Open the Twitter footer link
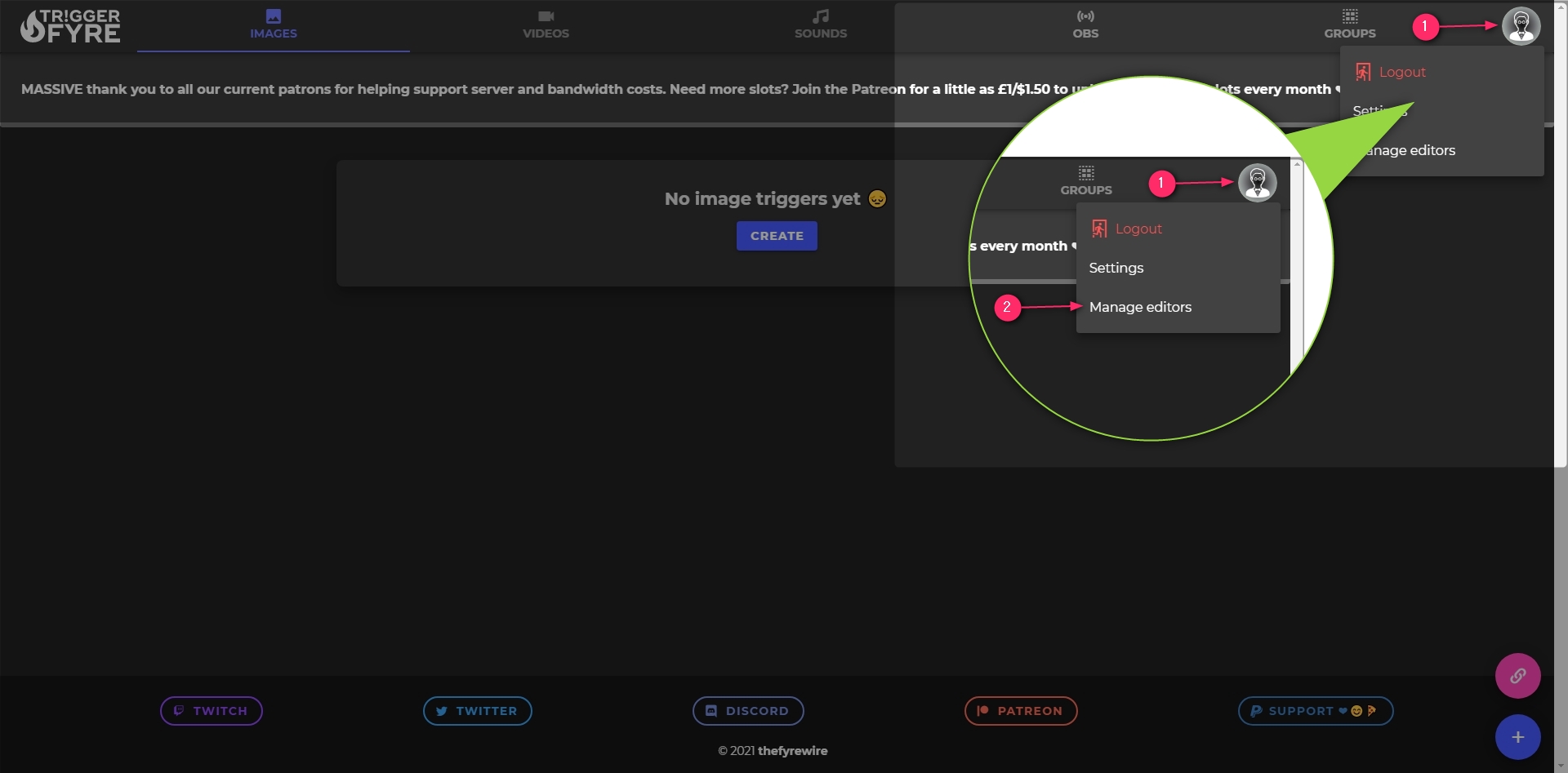 [478, 711]
